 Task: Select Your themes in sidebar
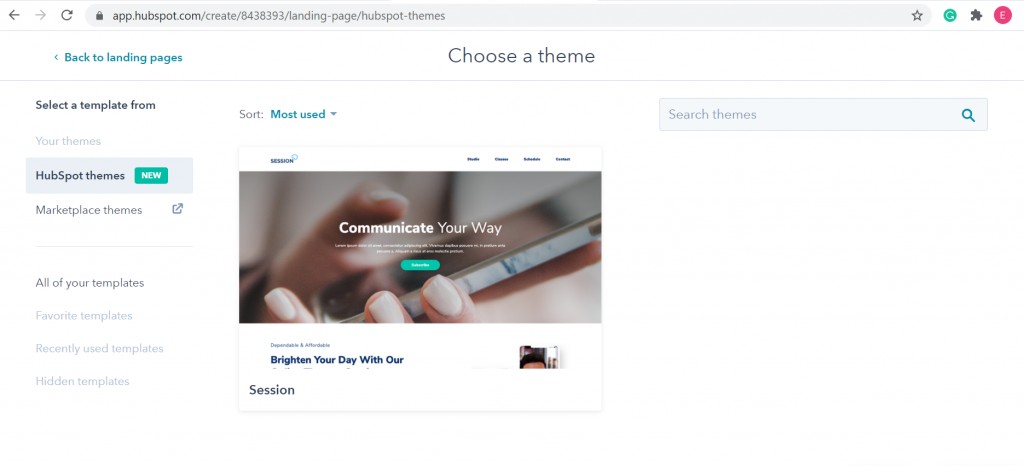click(68, 141)
